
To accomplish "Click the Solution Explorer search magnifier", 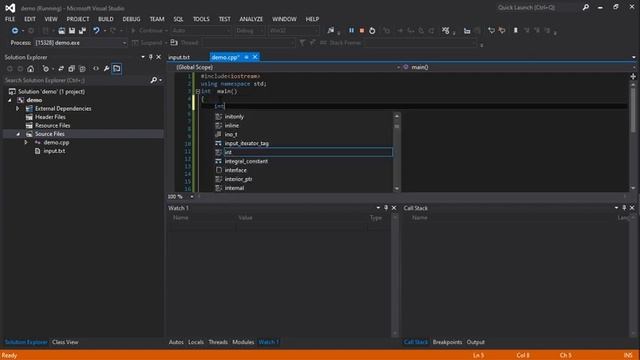I will coord(153,80).
